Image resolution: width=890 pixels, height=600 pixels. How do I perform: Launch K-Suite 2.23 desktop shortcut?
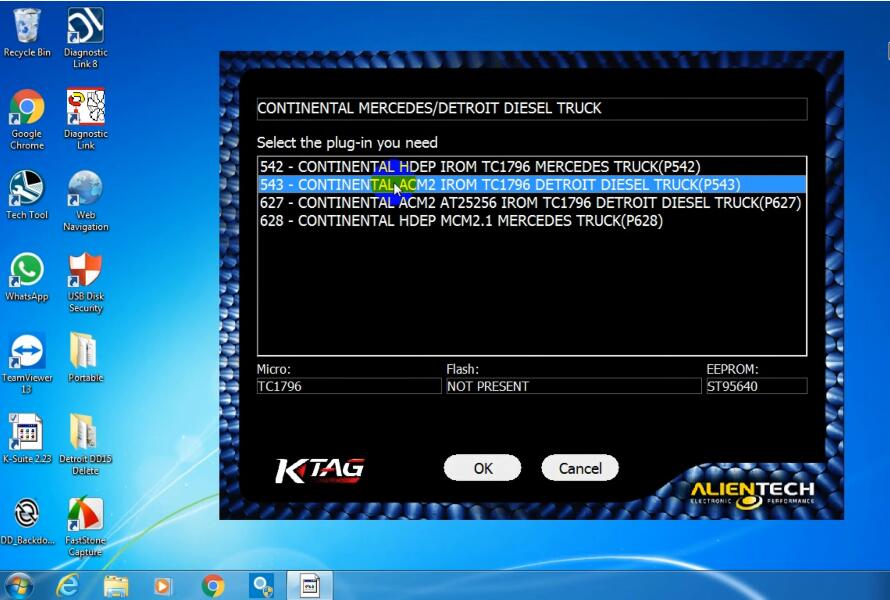tap(27, 439)
